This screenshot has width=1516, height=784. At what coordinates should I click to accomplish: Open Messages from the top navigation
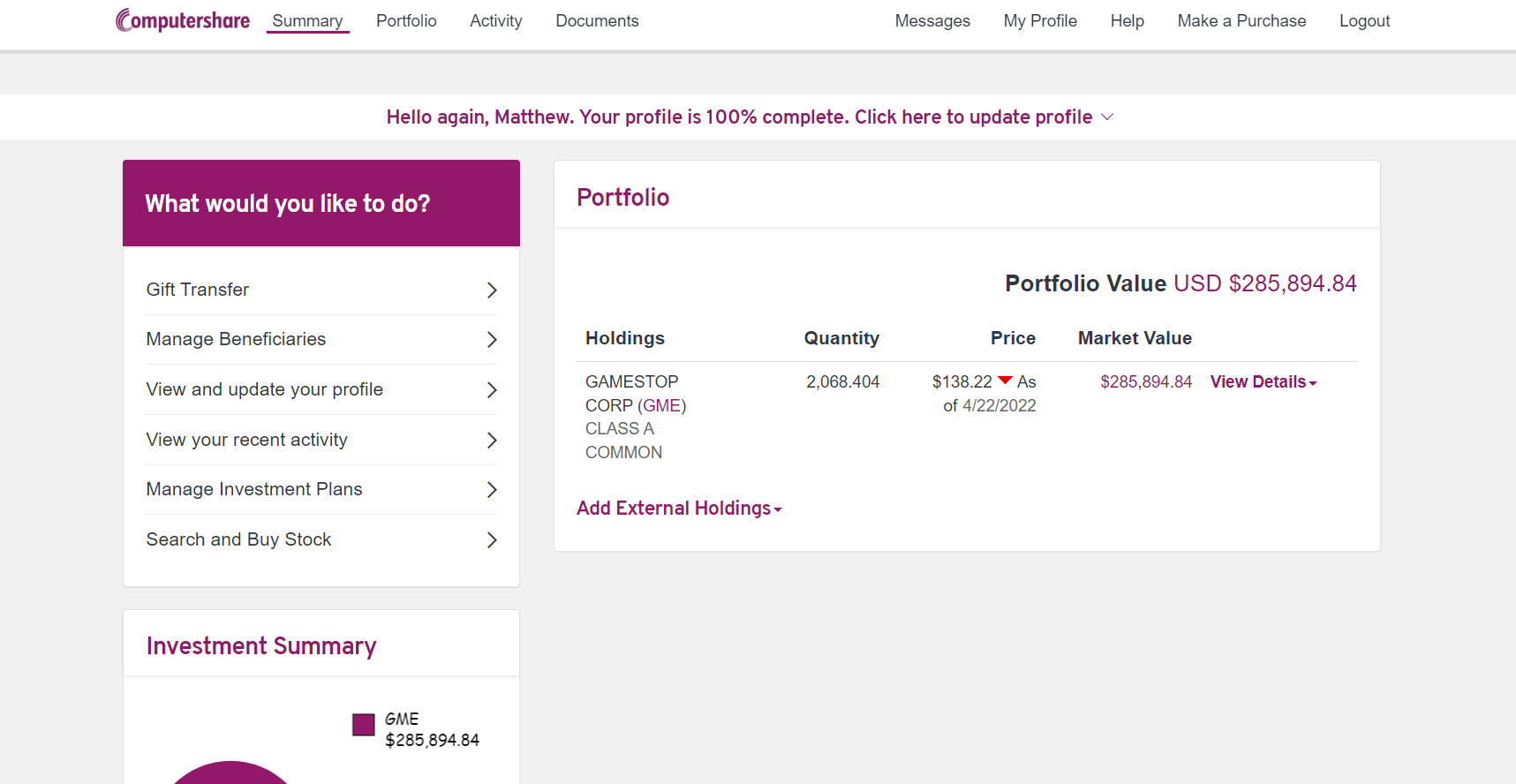point(931,21)
